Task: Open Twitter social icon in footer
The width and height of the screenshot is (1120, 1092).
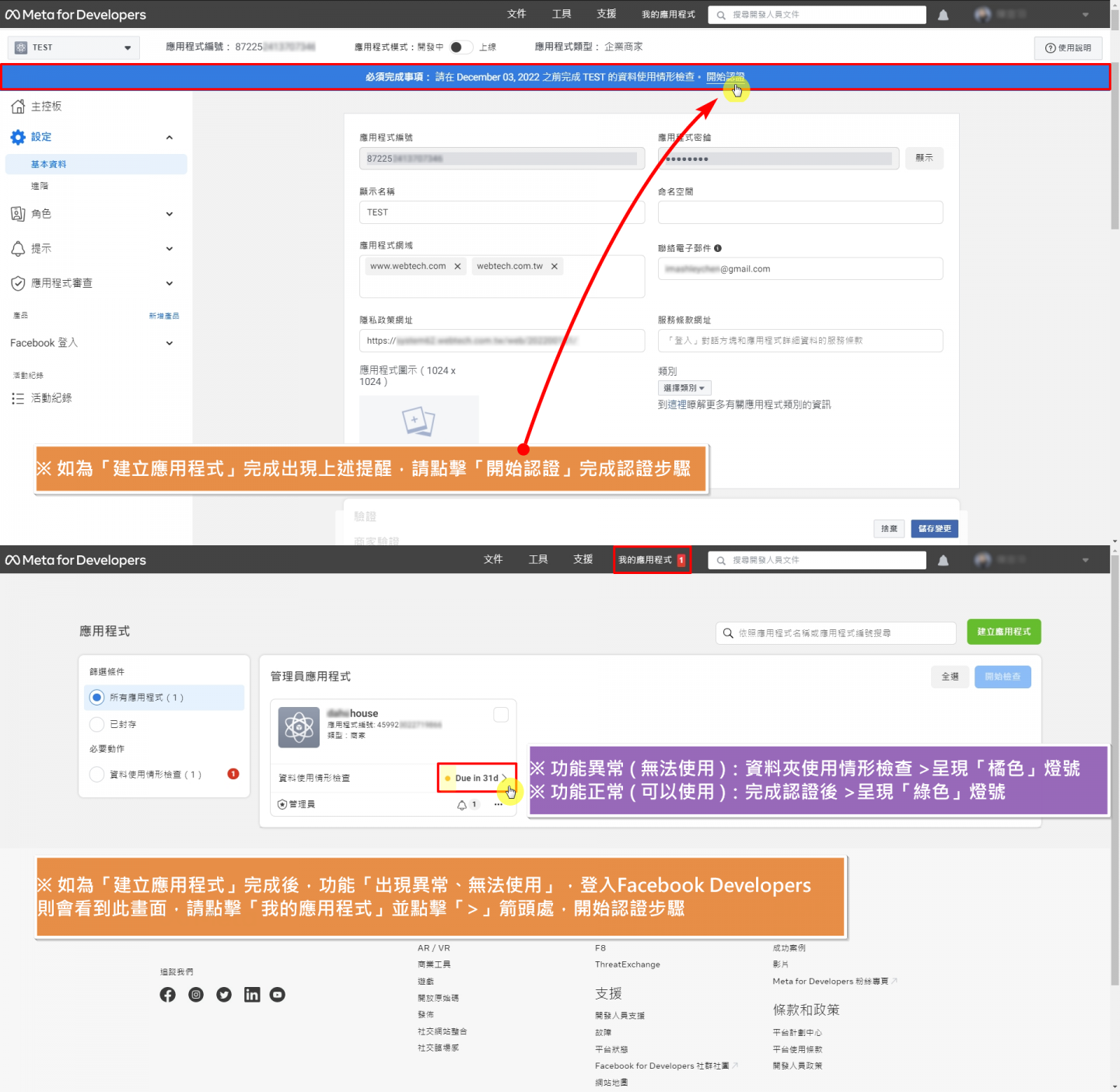Action: (224, 995)
